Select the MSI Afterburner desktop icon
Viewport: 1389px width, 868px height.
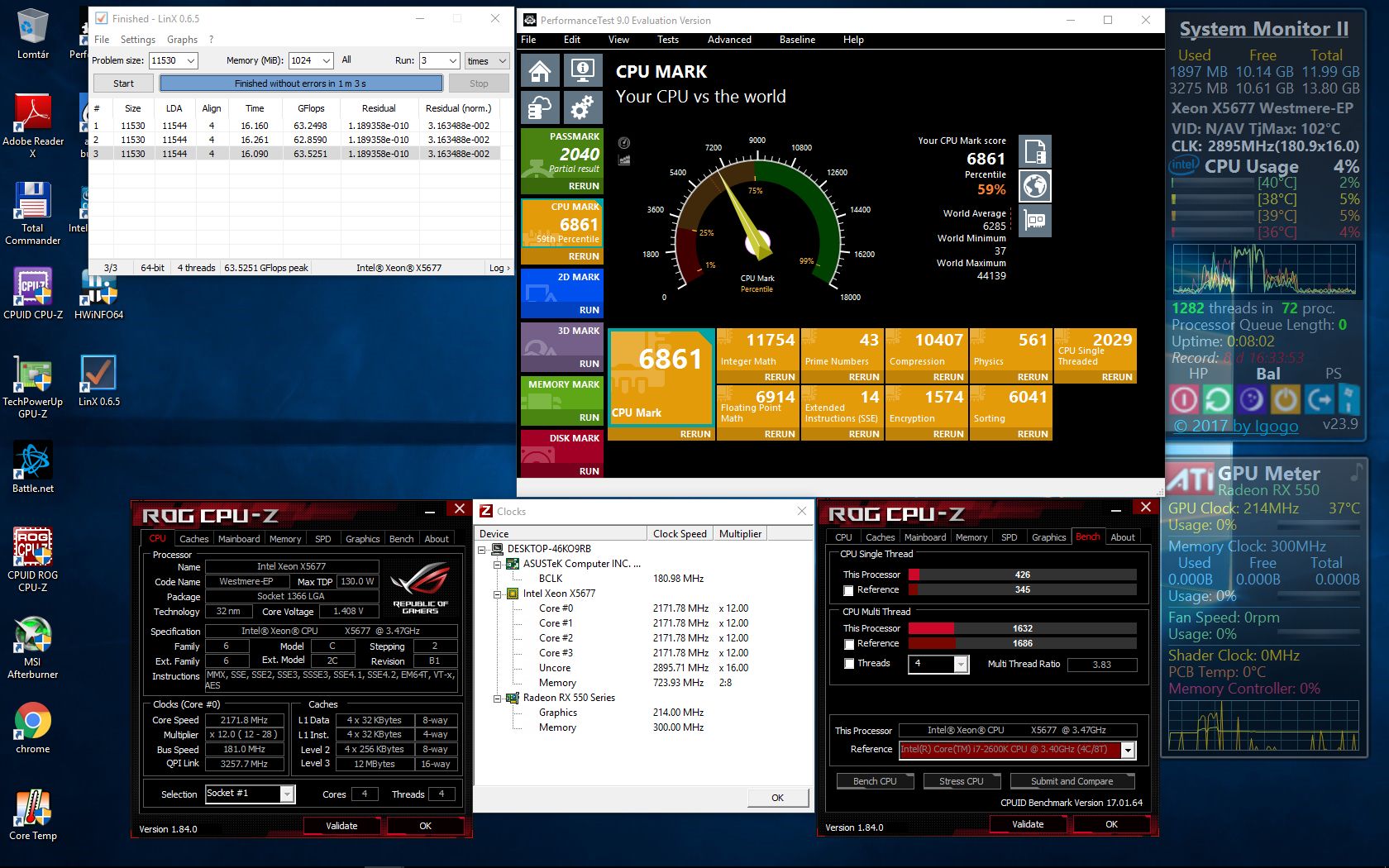point(33,647)
